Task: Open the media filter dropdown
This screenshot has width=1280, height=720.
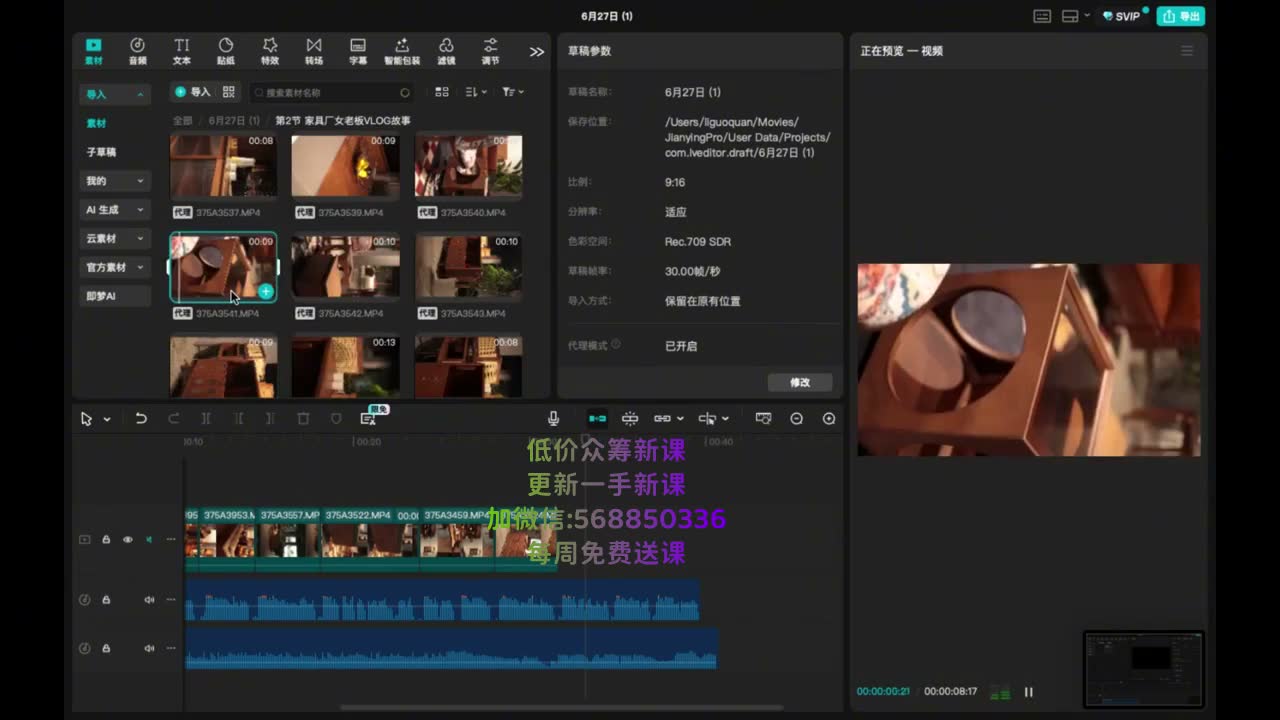Action: coord(513,92)
